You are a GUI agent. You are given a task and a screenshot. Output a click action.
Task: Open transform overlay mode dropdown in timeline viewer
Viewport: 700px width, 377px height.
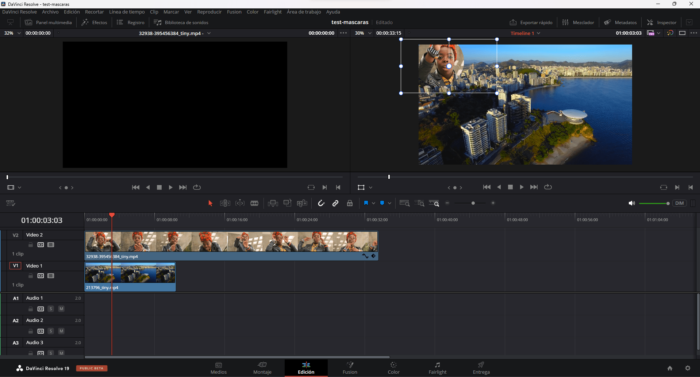pyautogui.click(x=371, y=188)
